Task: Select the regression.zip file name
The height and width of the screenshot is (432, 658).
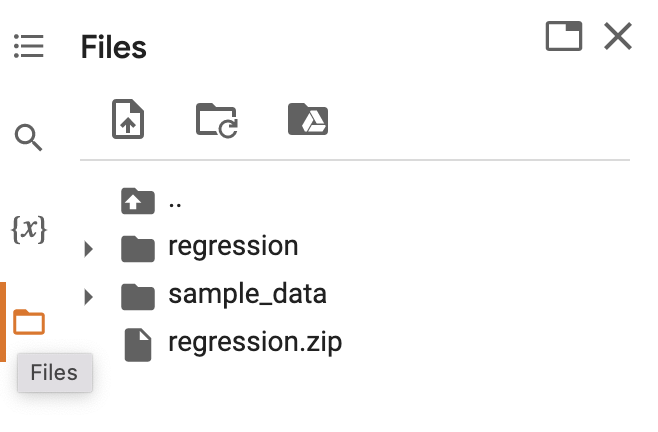Action: [x=255, y=342]
